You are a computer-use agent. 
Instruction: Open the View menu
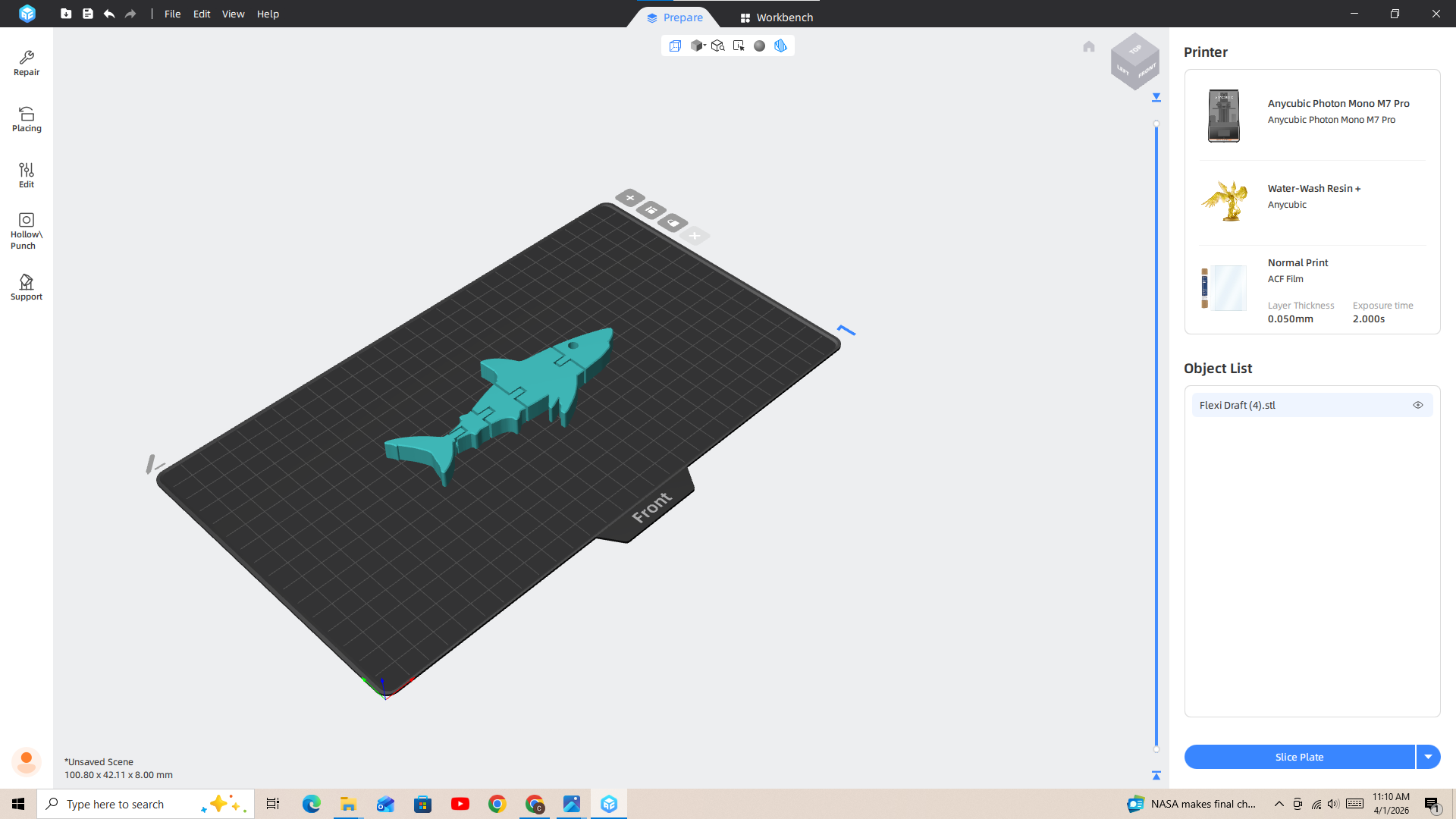pos(233,14)
